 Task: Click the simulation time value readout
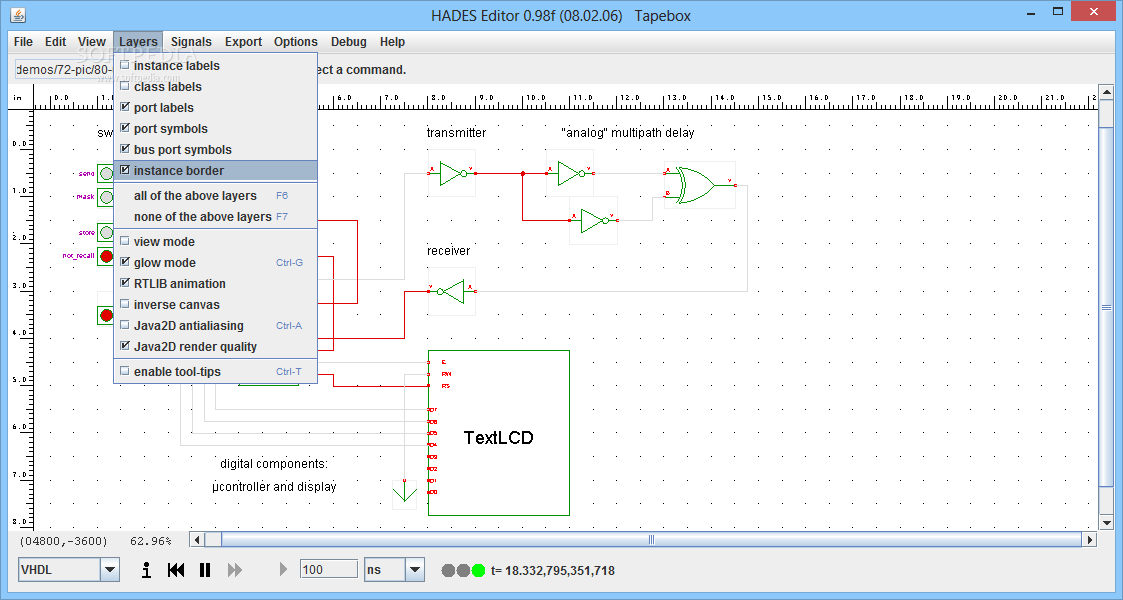[x=553, y=571]
